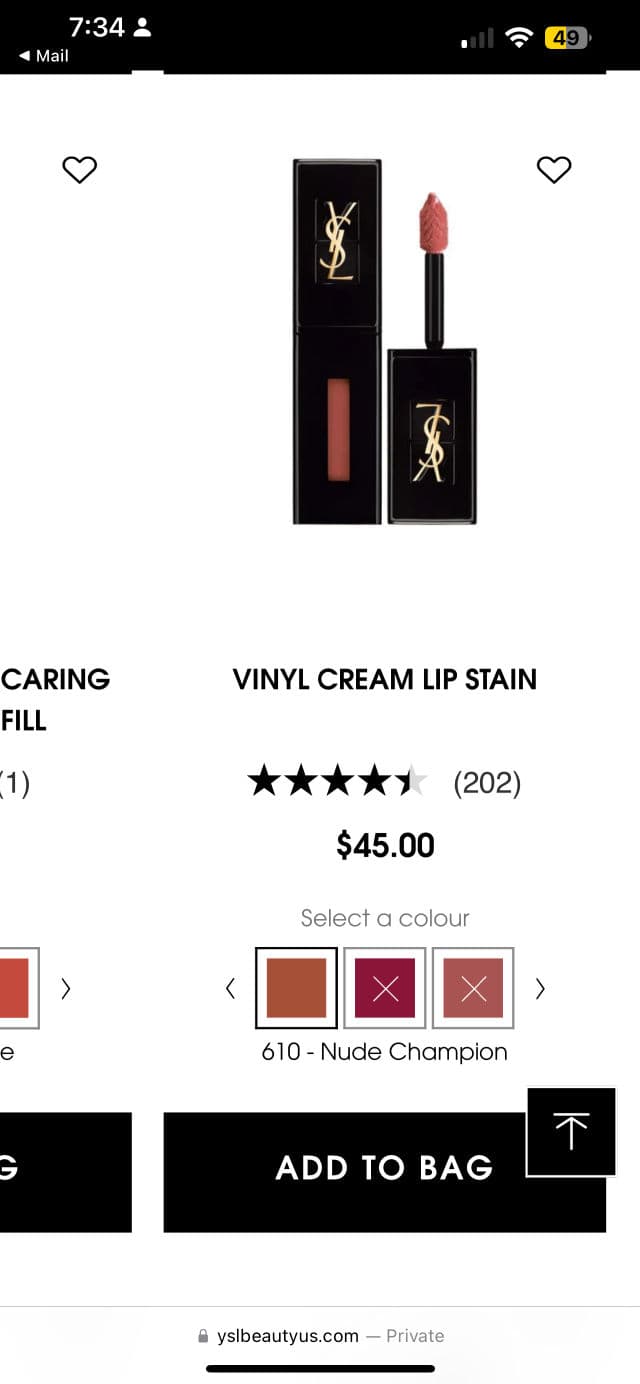Tap the padlock icon beside the URL
The height and width of the screenshot is (1384, 640).
point(204,1336)
